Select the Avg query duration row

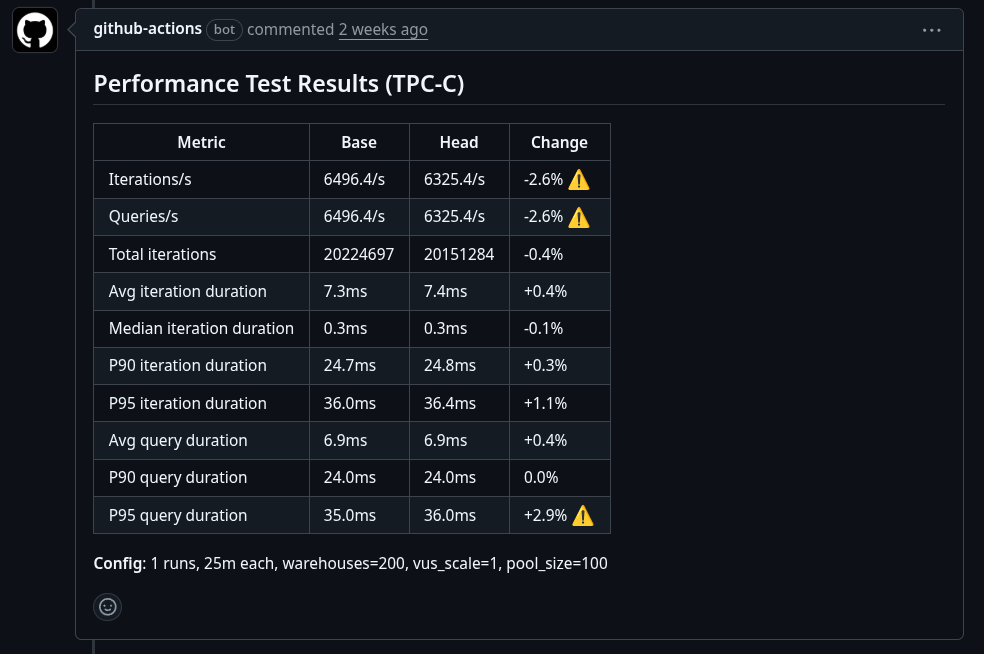(x=177, y=440)
